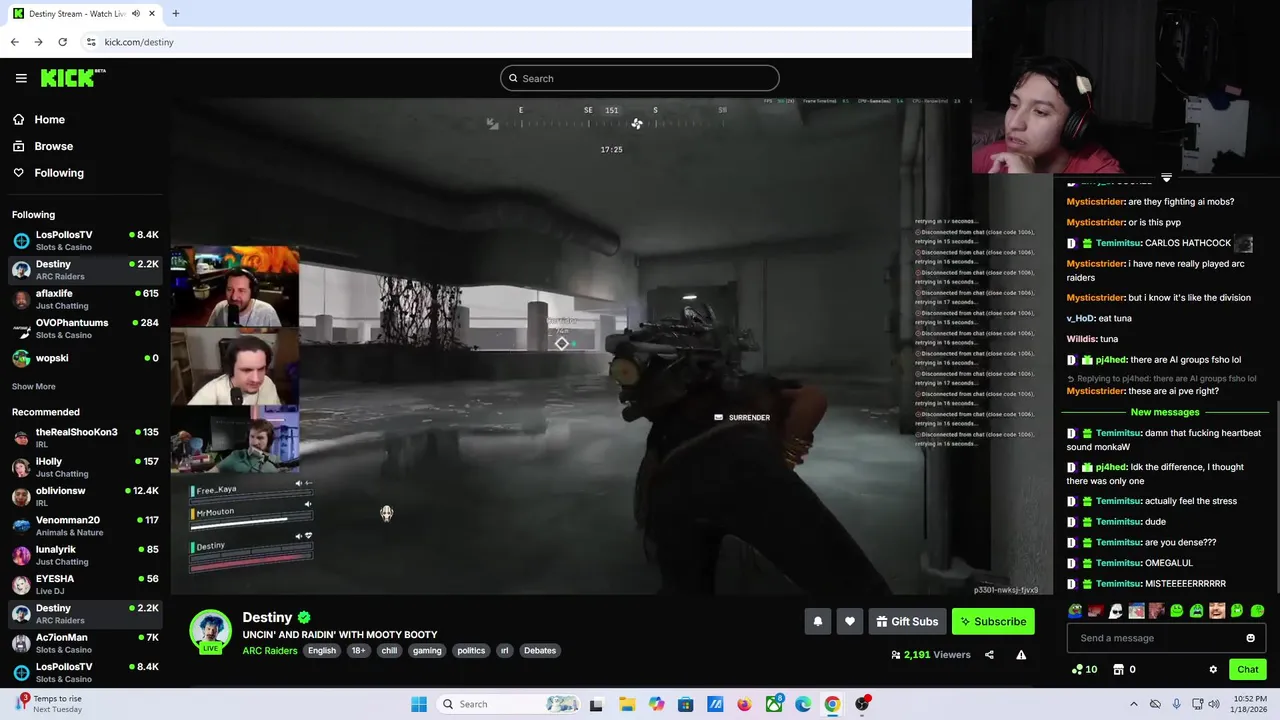Image resolution: width=1280 pixels, height=720 pixels.
Task: Click the browser forward button
Action: [38, 42]
